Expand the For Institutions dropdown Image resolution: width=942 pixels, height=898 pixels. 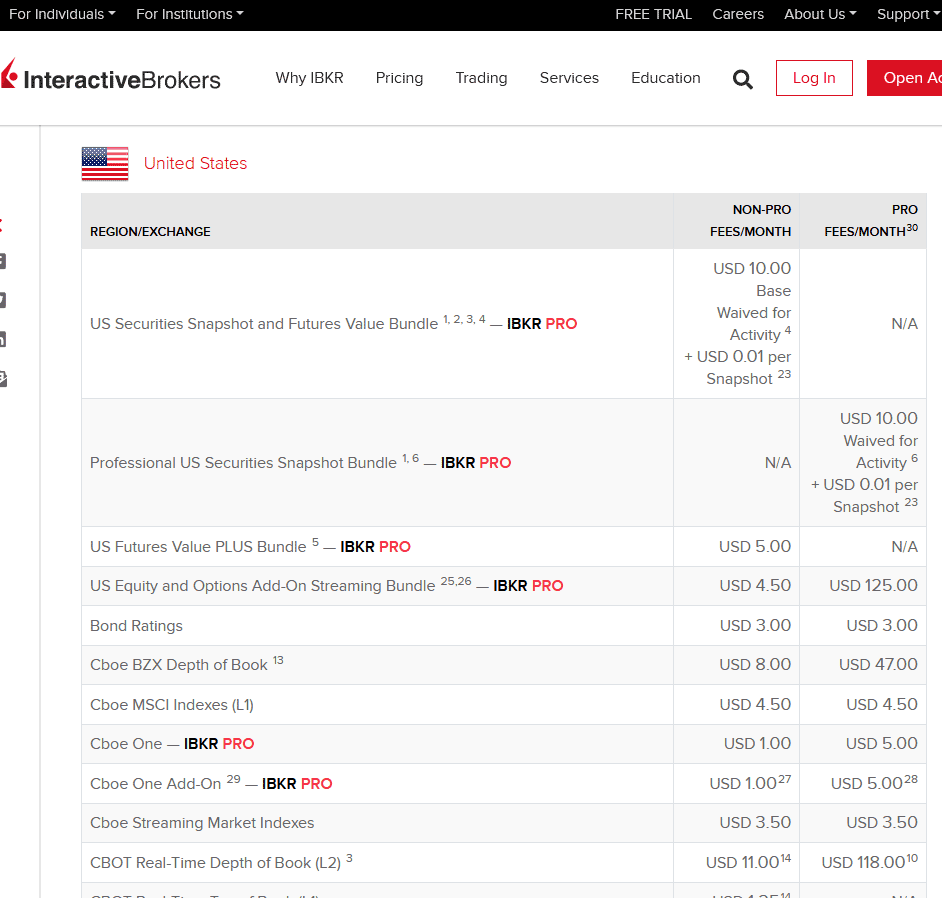click(190, 14)
